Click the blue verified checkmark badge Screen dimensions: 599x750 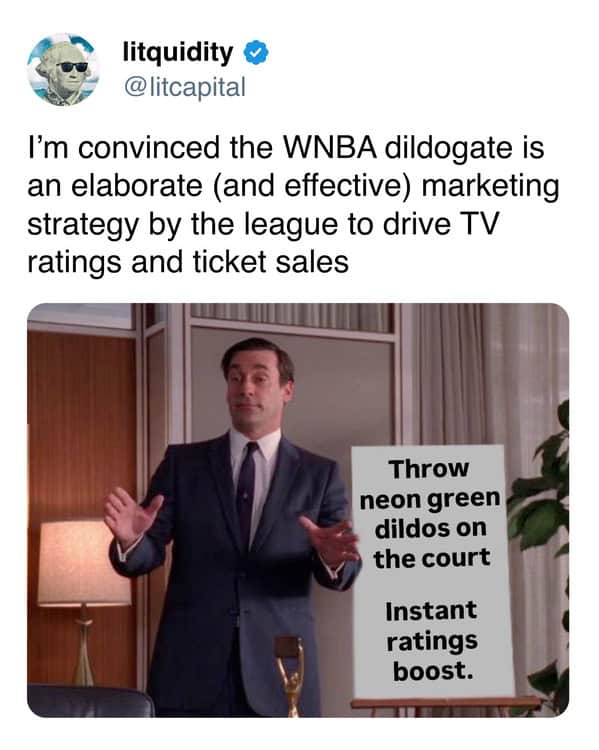point(256,53)
